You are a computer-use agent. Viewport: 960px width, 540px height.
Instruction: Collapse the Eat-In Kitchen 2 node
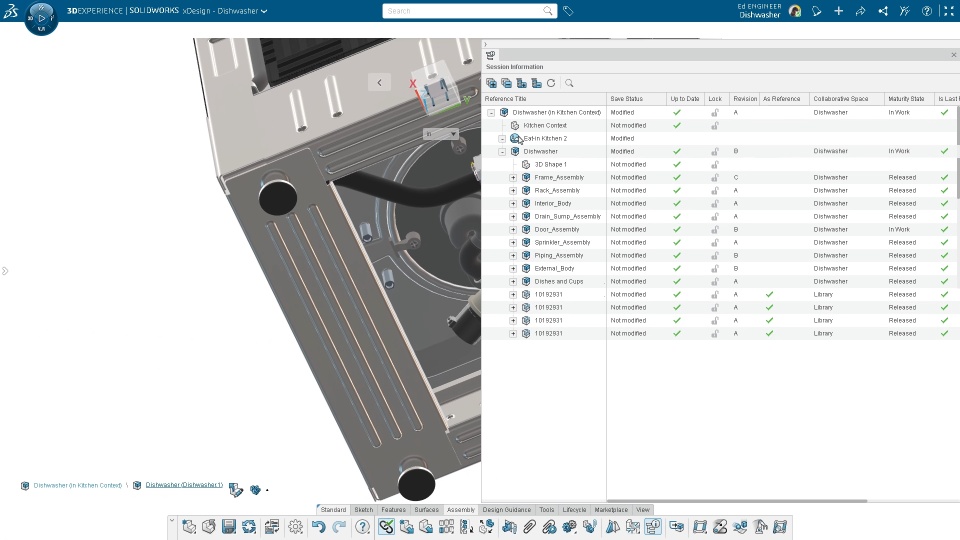(502, 138)
